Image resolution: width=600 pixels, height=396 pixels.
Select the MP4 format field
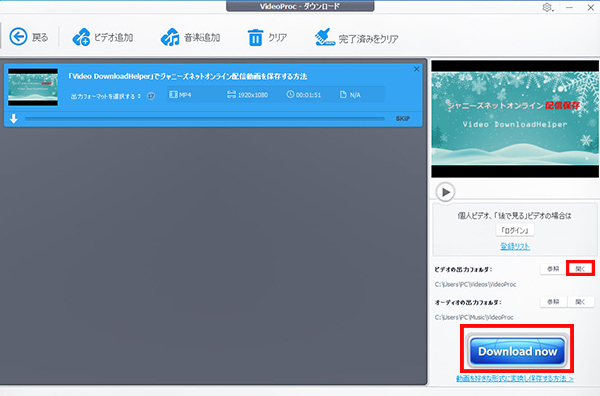[x=180, y=95]
